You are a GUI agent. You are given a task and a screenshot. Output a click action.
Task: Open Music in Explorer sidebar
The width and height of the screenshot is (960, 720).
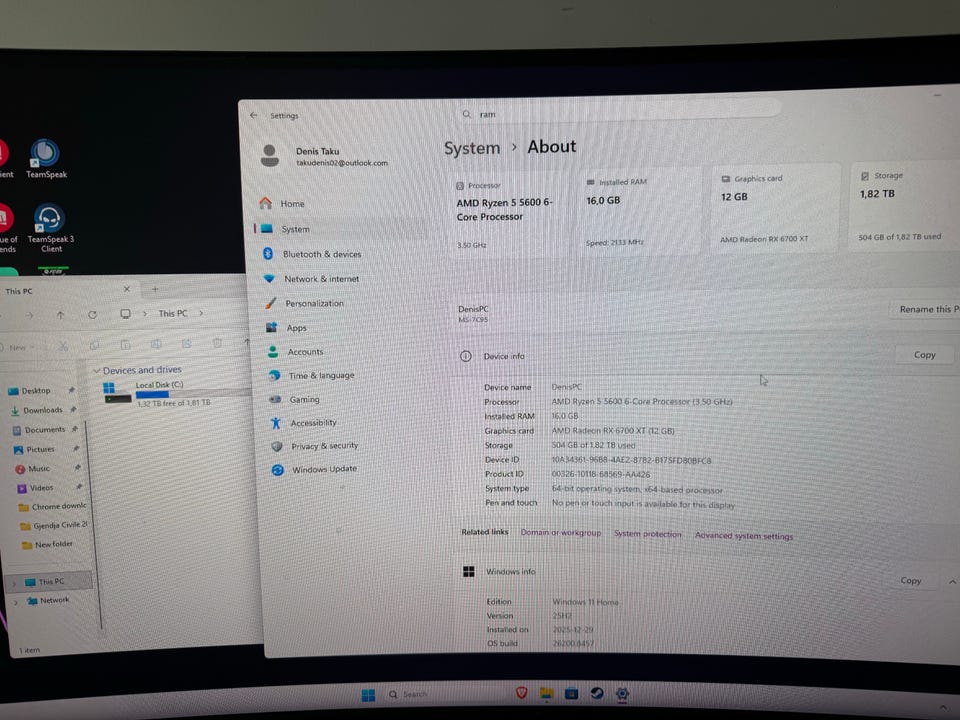pyautogui.click(x=38, y=468)
